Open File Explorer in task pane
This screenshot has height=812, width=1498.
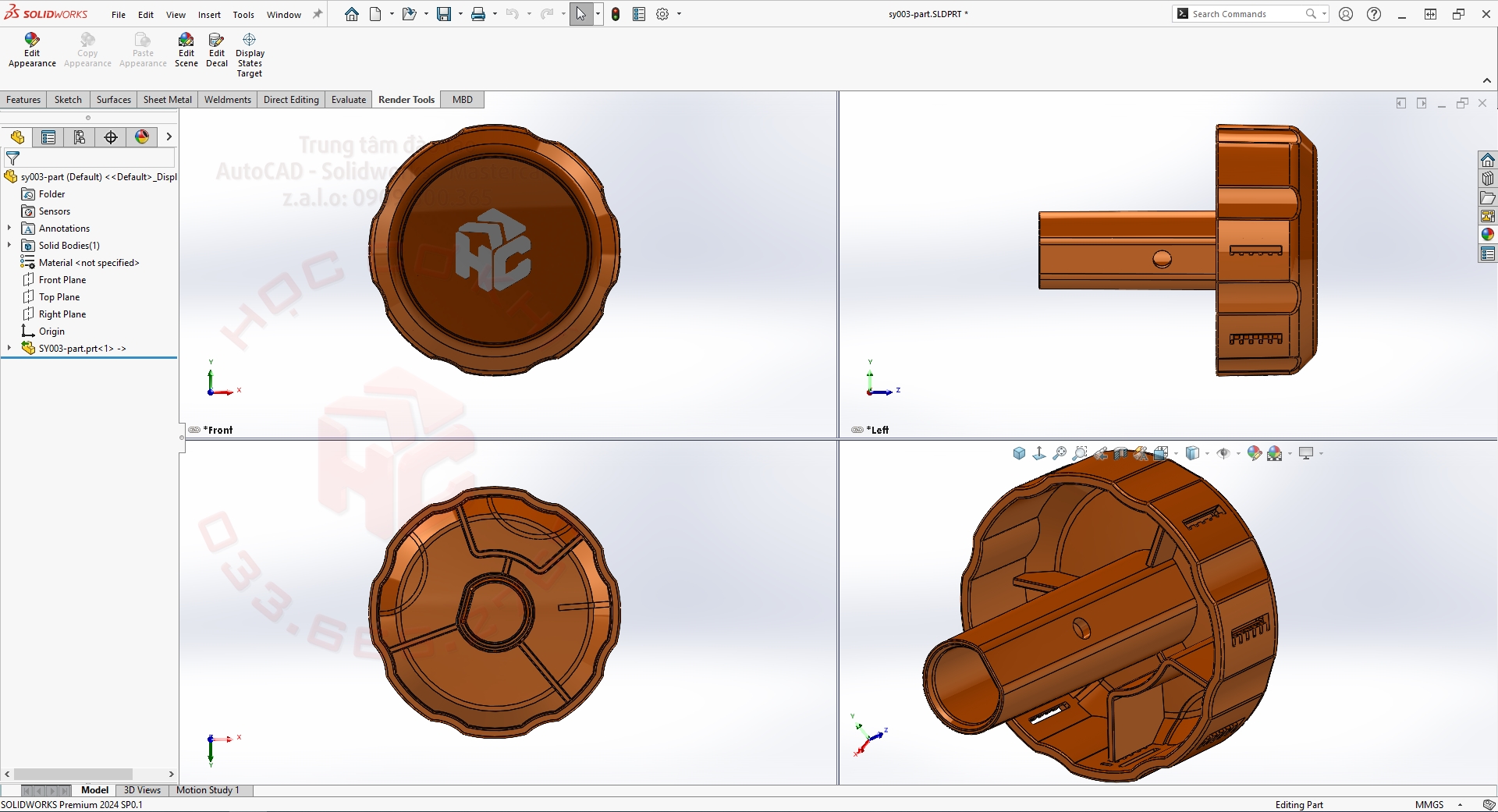[x=1488, y=197]
